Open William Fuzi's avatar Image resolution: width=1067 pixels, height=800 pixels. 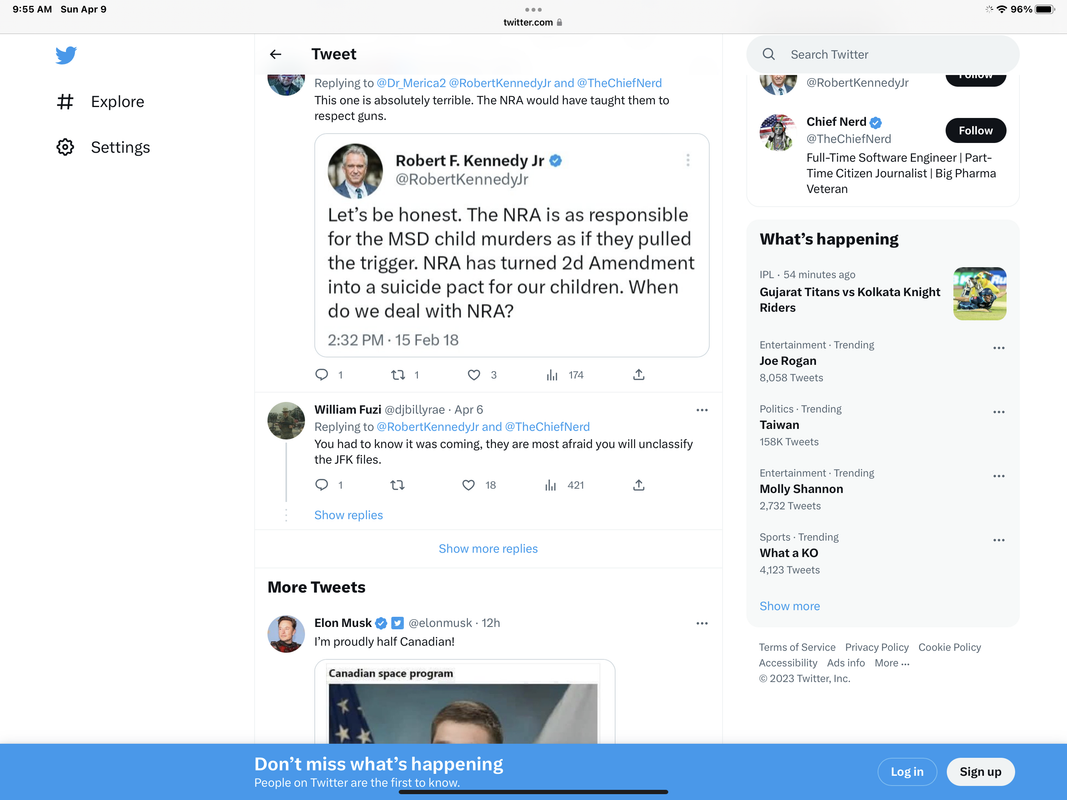(x=286, y=420)
